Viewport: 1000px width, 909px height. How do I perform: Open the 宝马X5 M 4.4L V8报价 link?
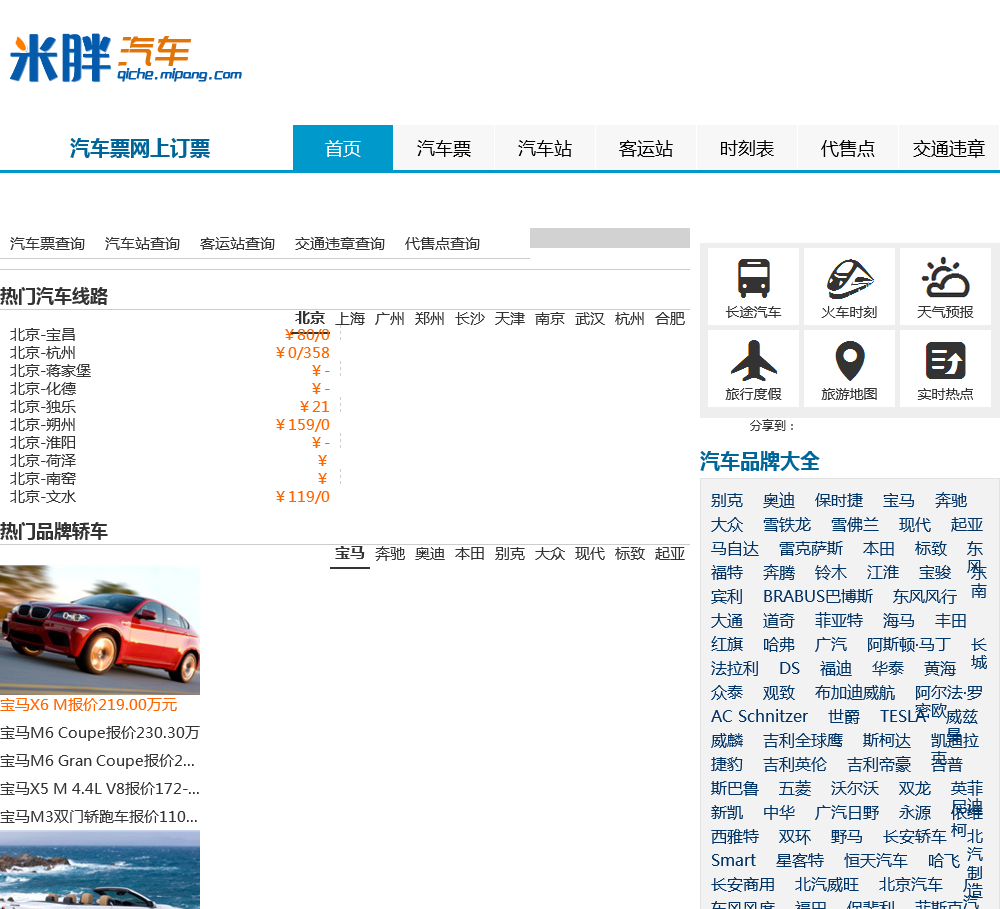coord(100,789)
